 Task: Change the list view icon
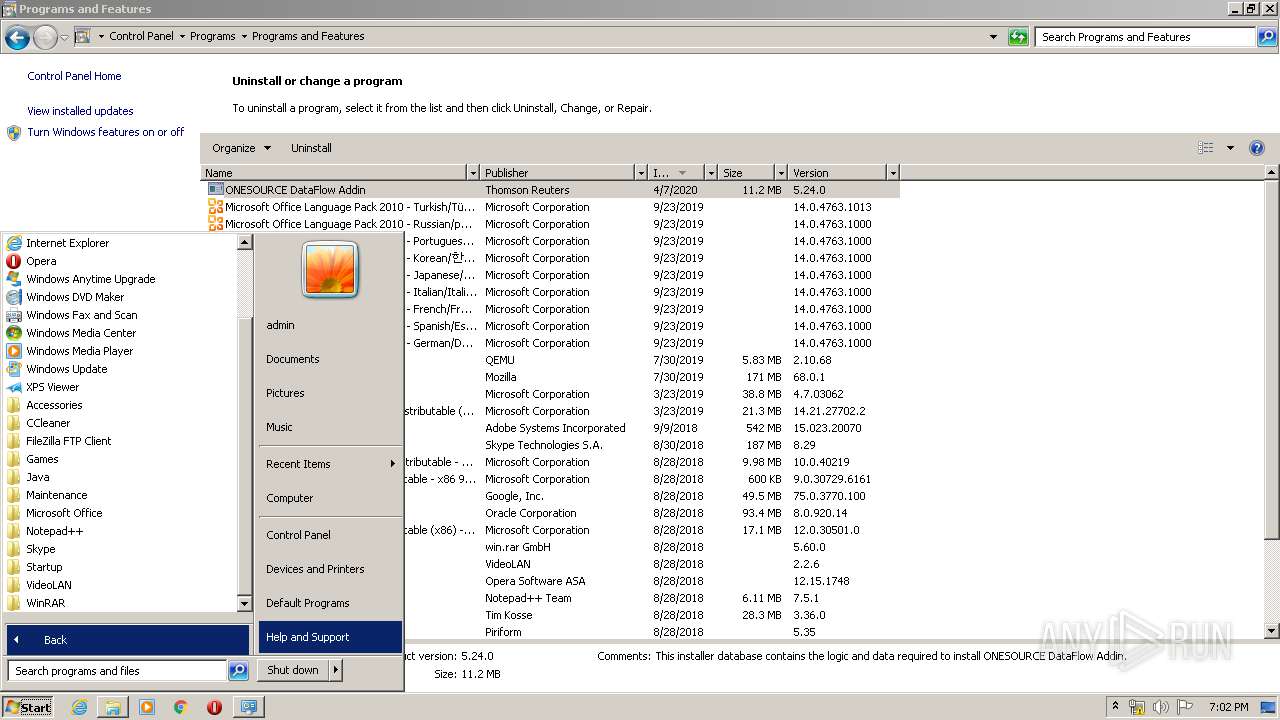pyautogui.click(x=1206, y=148)
